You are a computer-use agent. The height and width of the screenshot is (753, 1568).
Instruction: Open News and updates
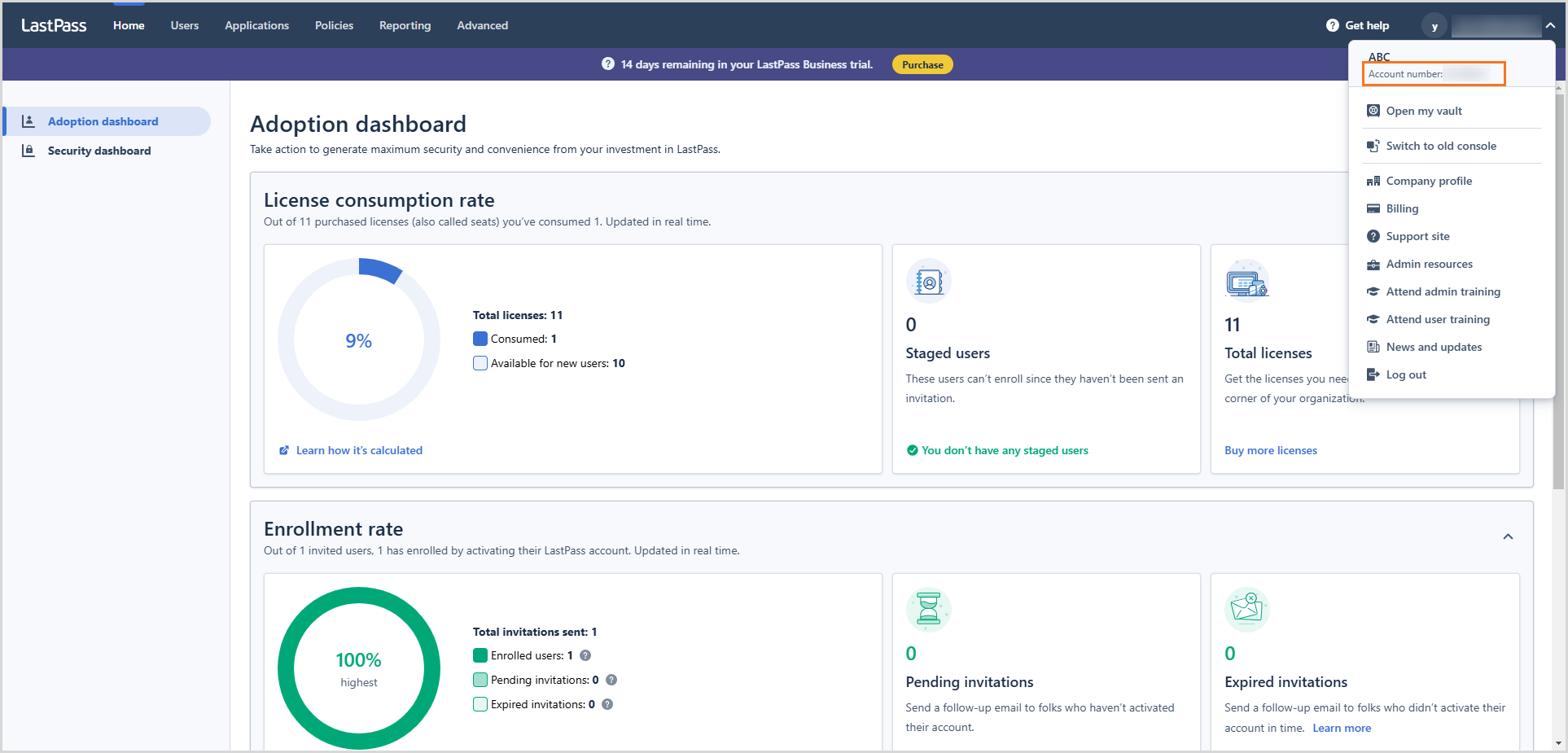click(1434, 347)
